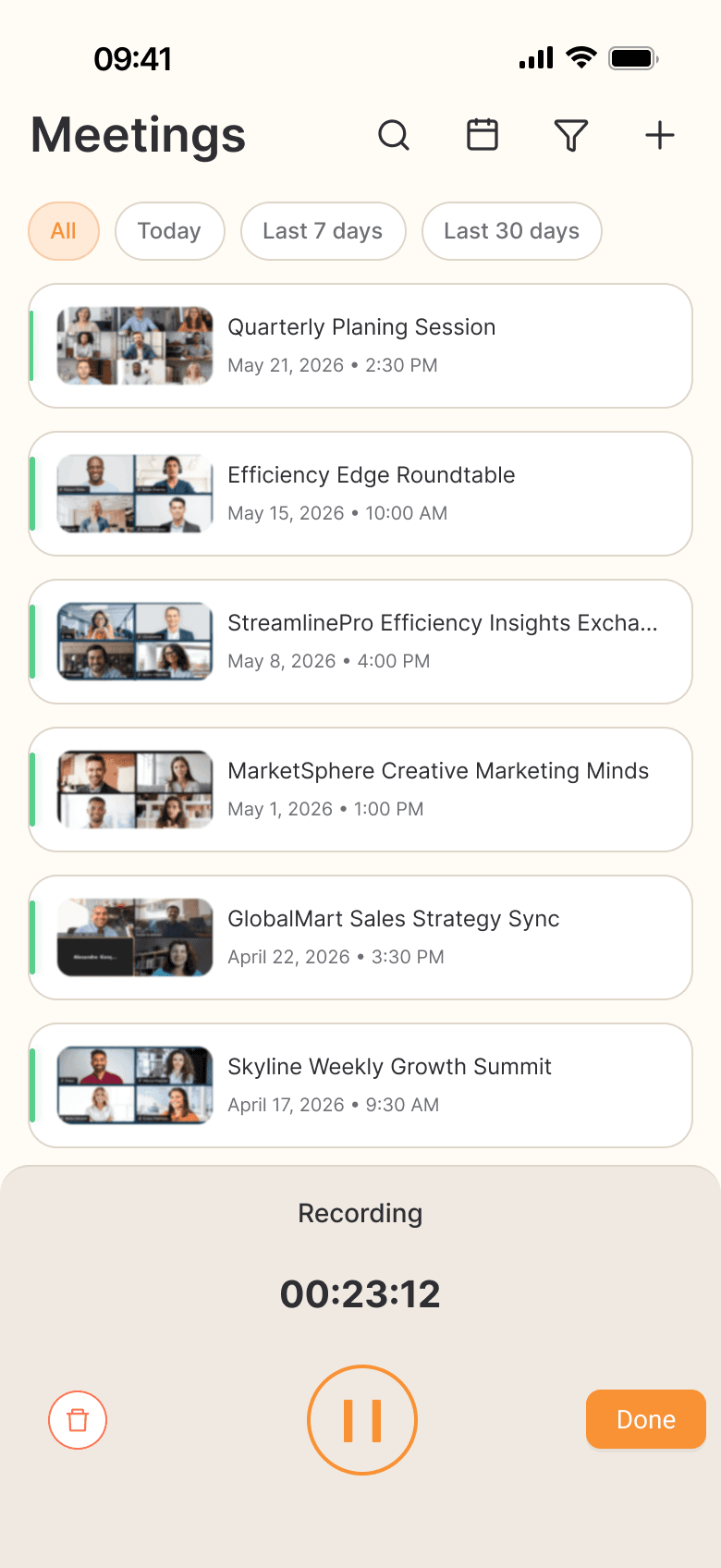Finish recording with Done button

click(x=646, y=1419)
